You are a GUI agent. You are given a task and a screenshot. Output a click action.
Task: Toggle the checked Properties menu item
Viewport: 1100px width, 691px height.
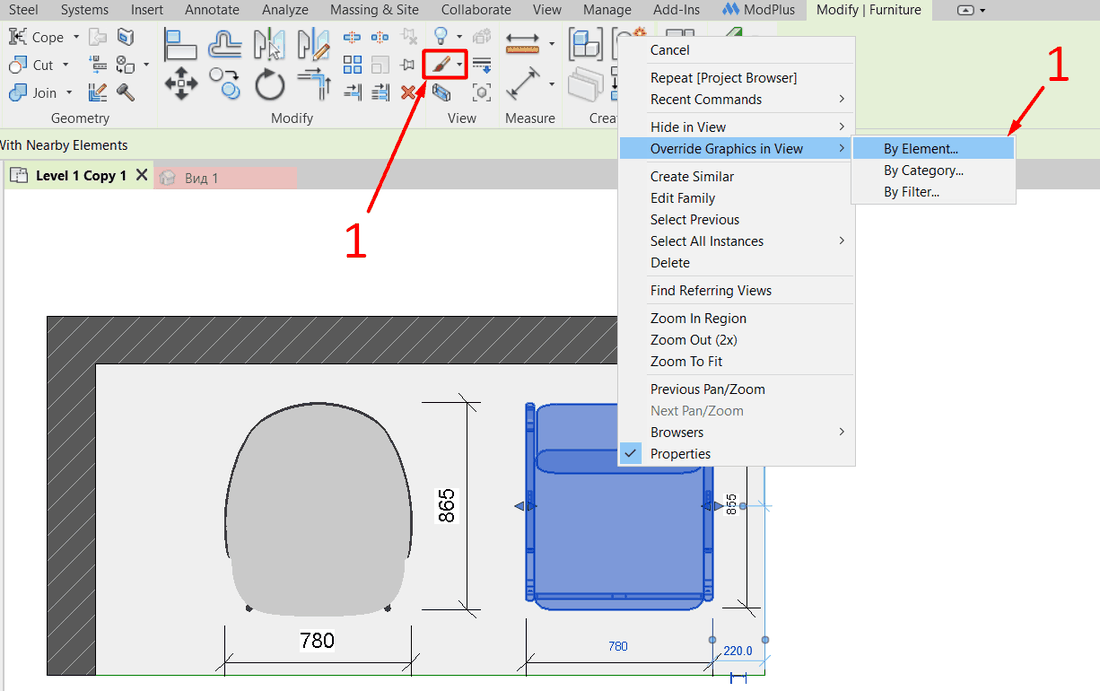737,454
